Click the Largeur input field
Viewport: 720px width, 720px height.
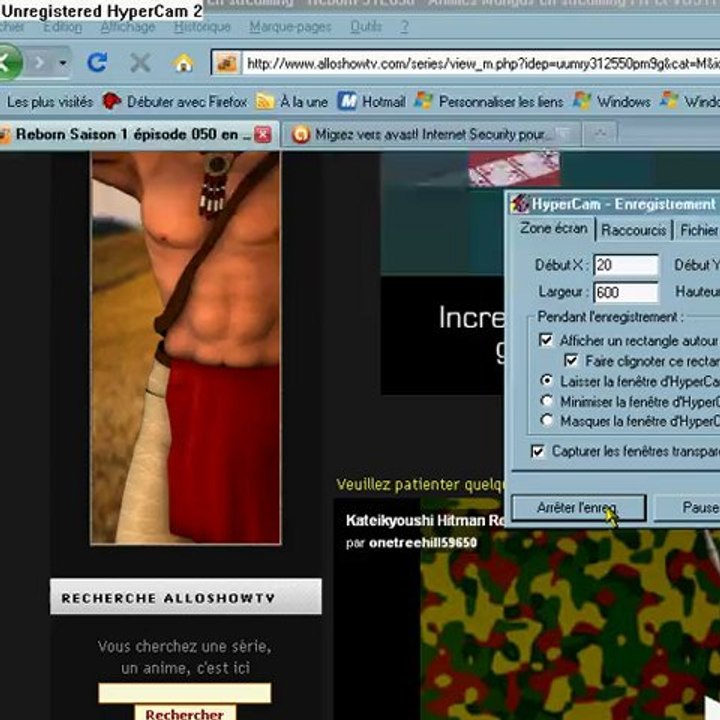[626, 292]
